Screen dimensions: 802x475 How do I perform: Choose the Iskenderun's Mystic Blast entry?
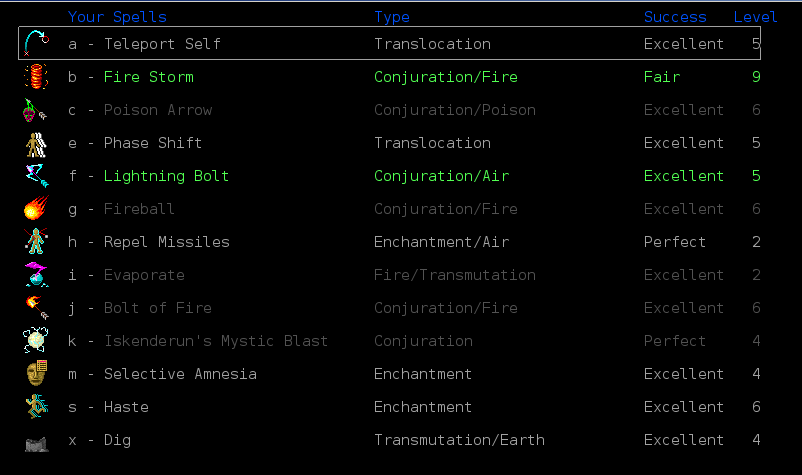[215, 341]
